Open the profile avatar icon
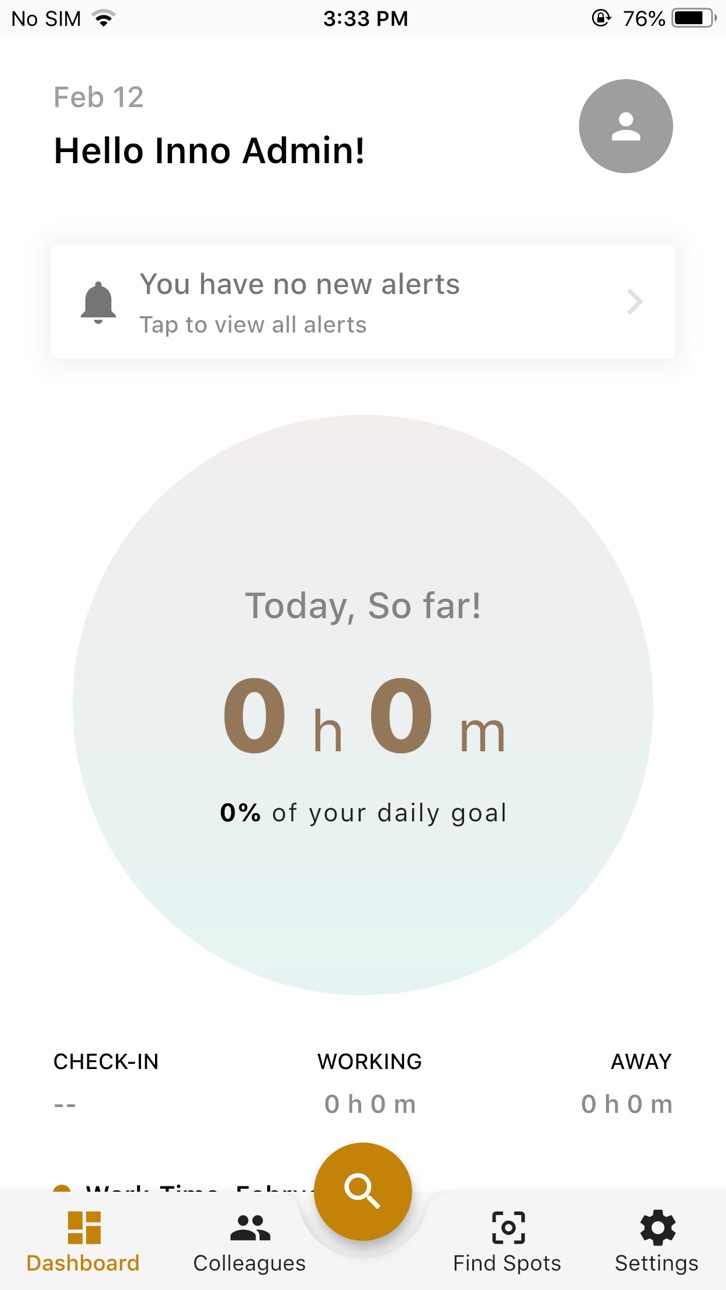The width and height of the screenshot is (726, 1290). pos(626,126)
